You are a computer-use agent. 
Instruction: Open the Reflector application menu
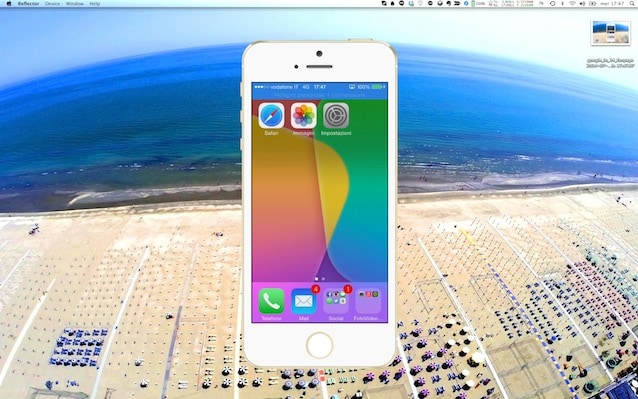point(28,4)
